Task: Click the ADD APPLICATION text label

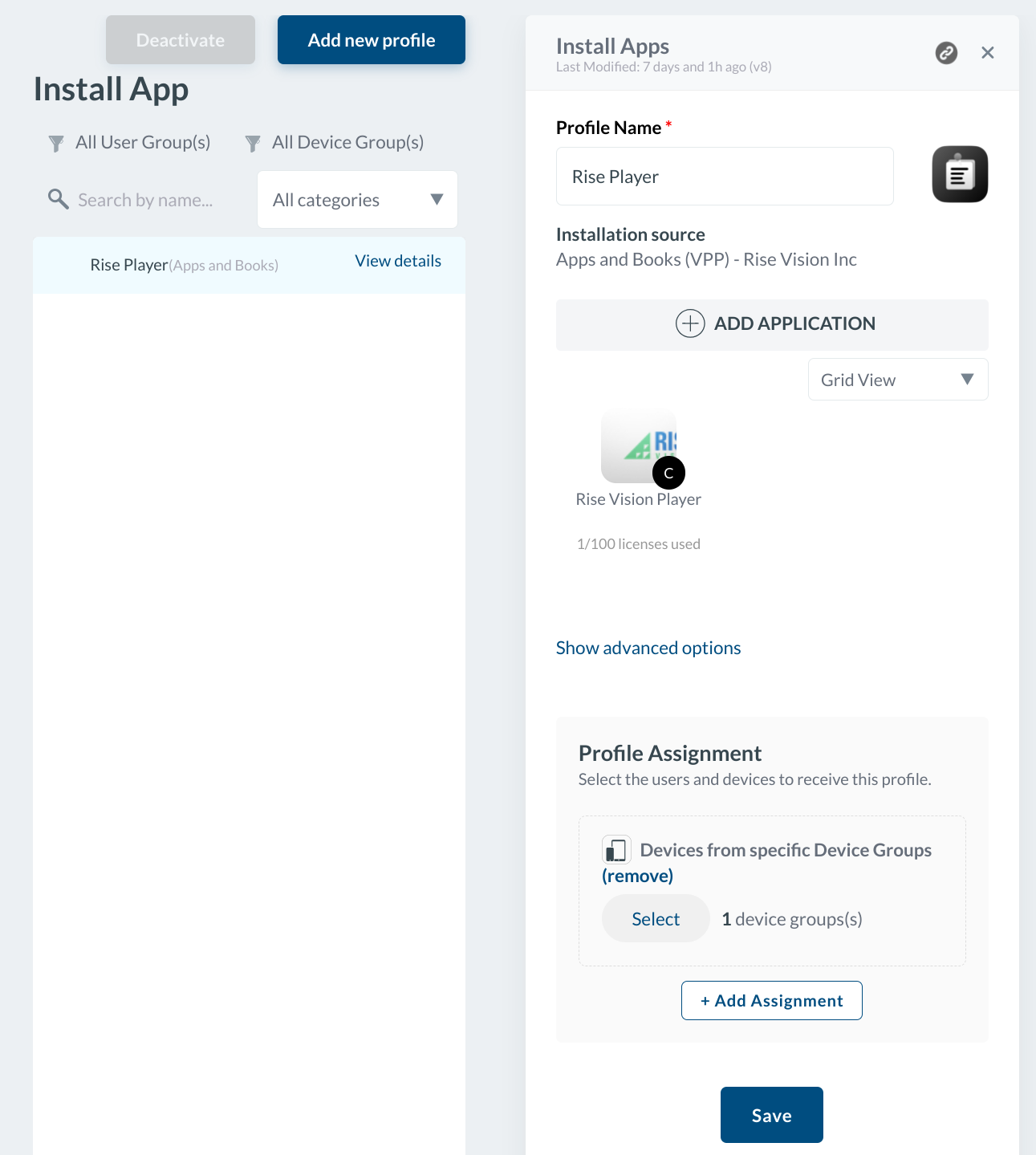Action: tap(794, 323)
